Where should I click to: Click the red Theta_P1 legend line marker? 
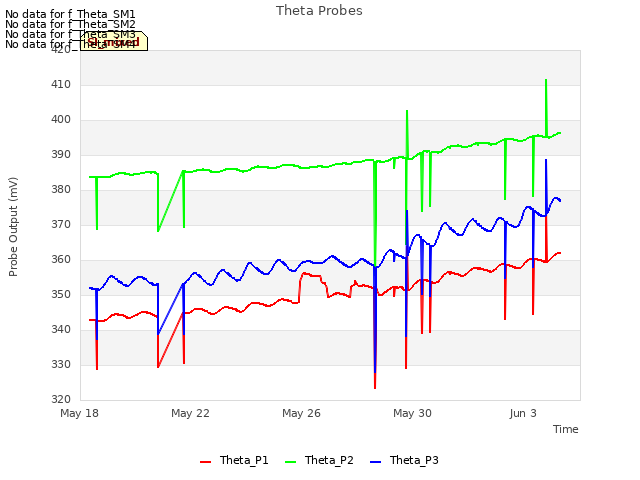pyautogui.click(x=205, y=462)
